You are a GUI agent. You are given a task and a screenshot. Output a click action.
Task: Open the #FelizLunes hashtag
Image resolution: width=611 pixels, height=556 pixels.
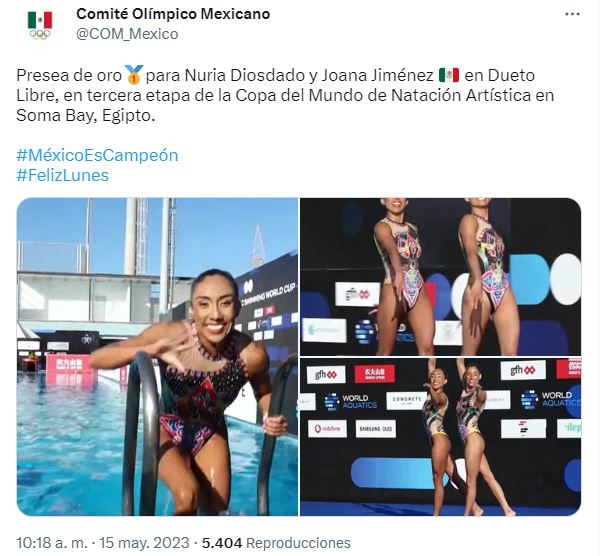(62, 175)
